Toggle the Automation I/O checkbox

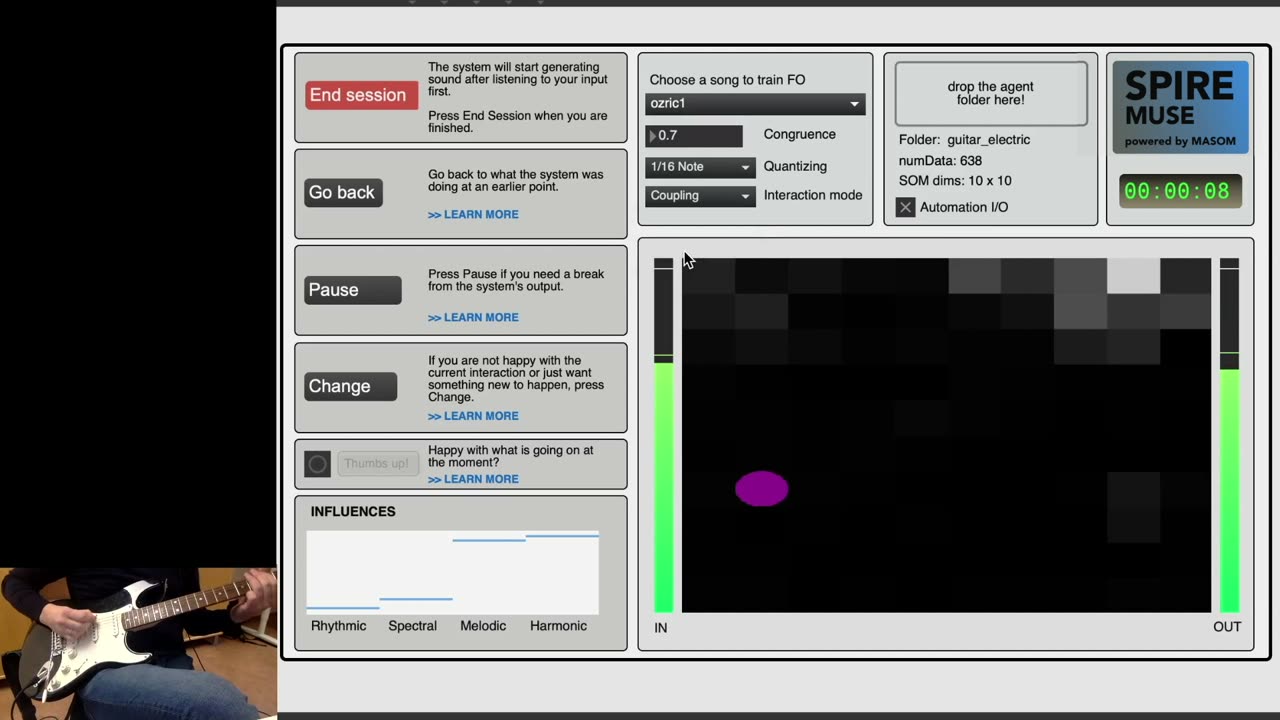tap(905, 207)
